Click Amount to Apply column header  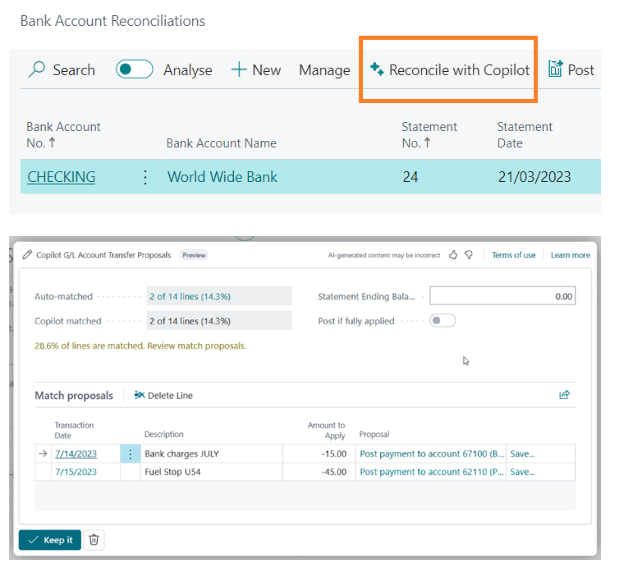(326, 430)
